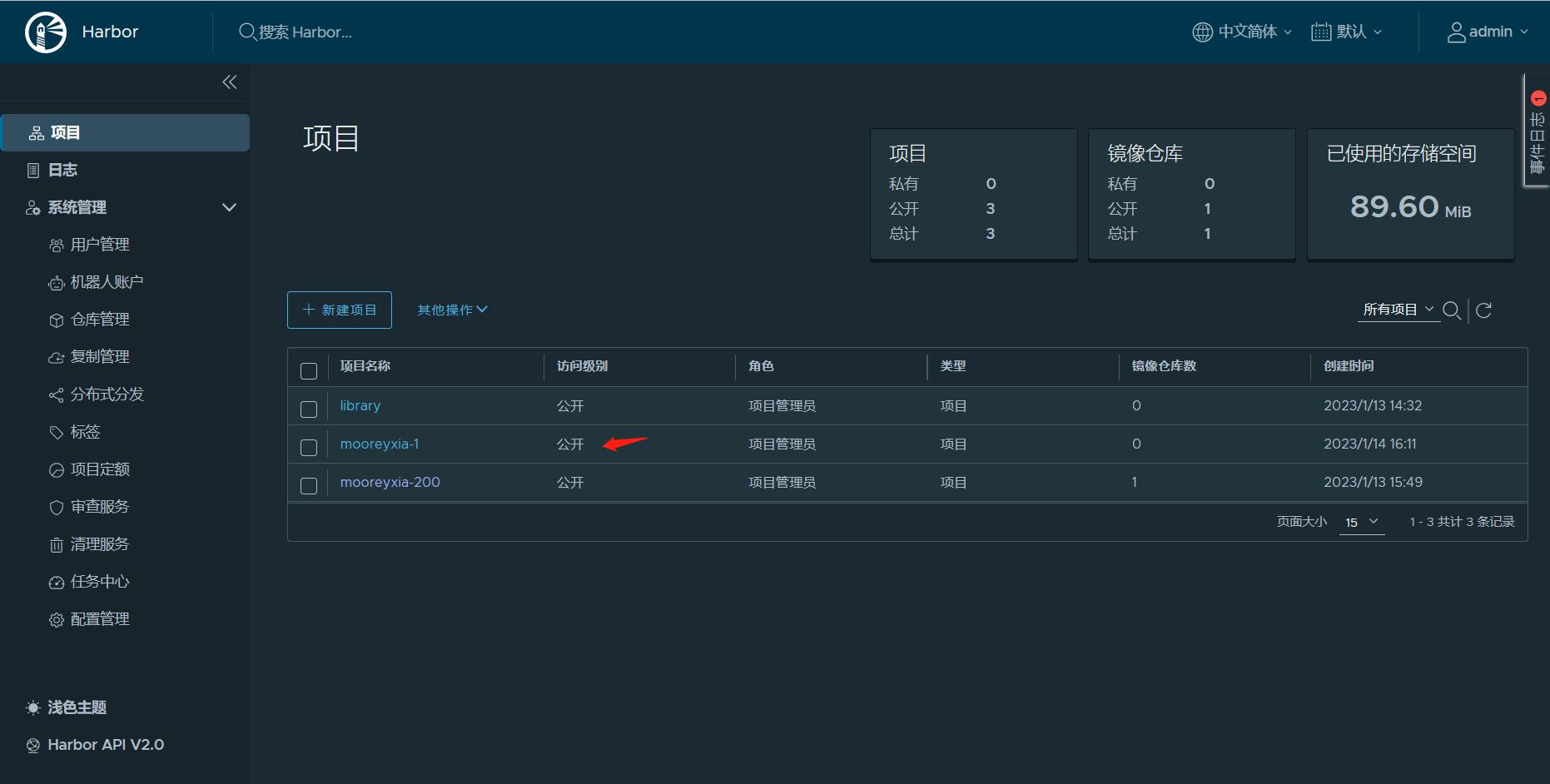Click the 清理服务 trash icon
1550x784 pixels.
57,545
